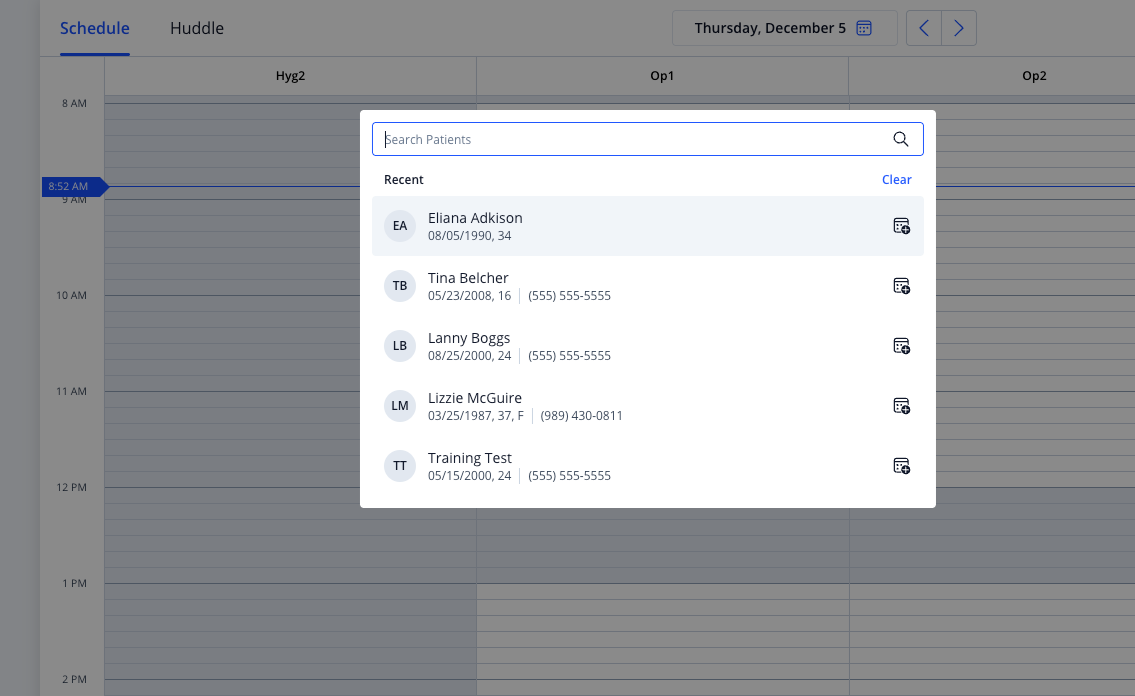This screenshot has height=696, width=1135.
Task: Click the search magnifier icon
Action: pyautogui.click(x=900, y=139)
